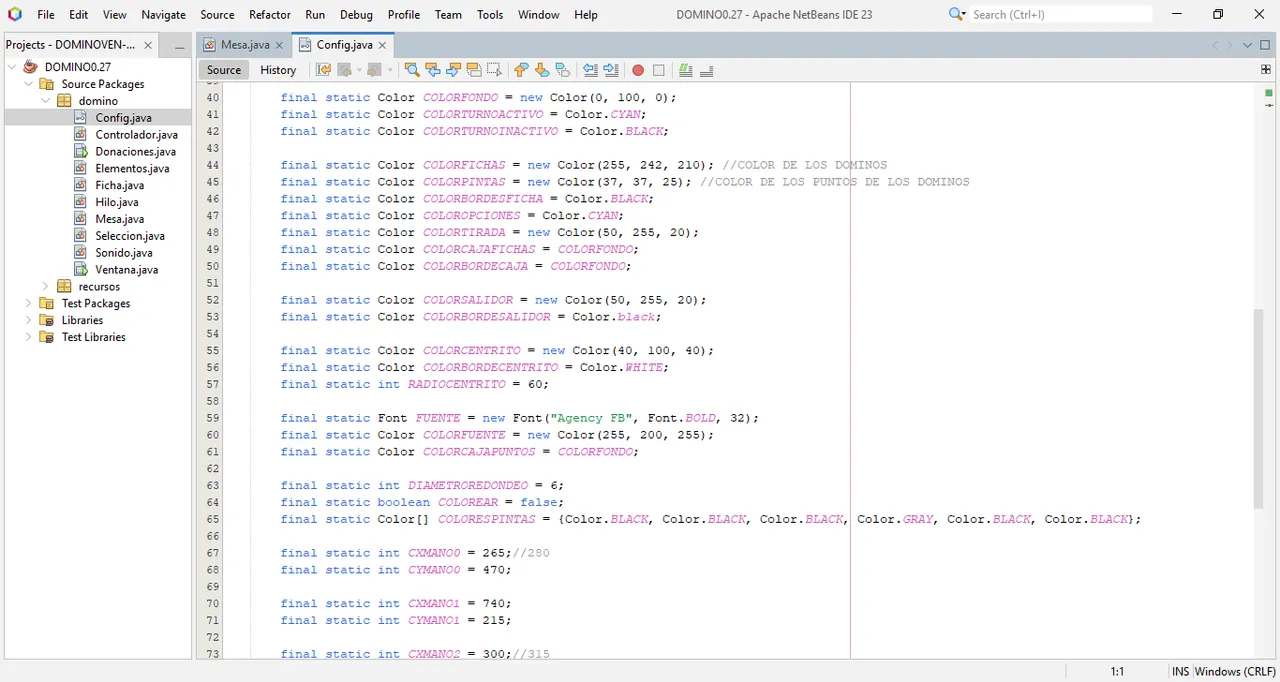
Task: Open the Refactor menu
Action: point(270,15)
